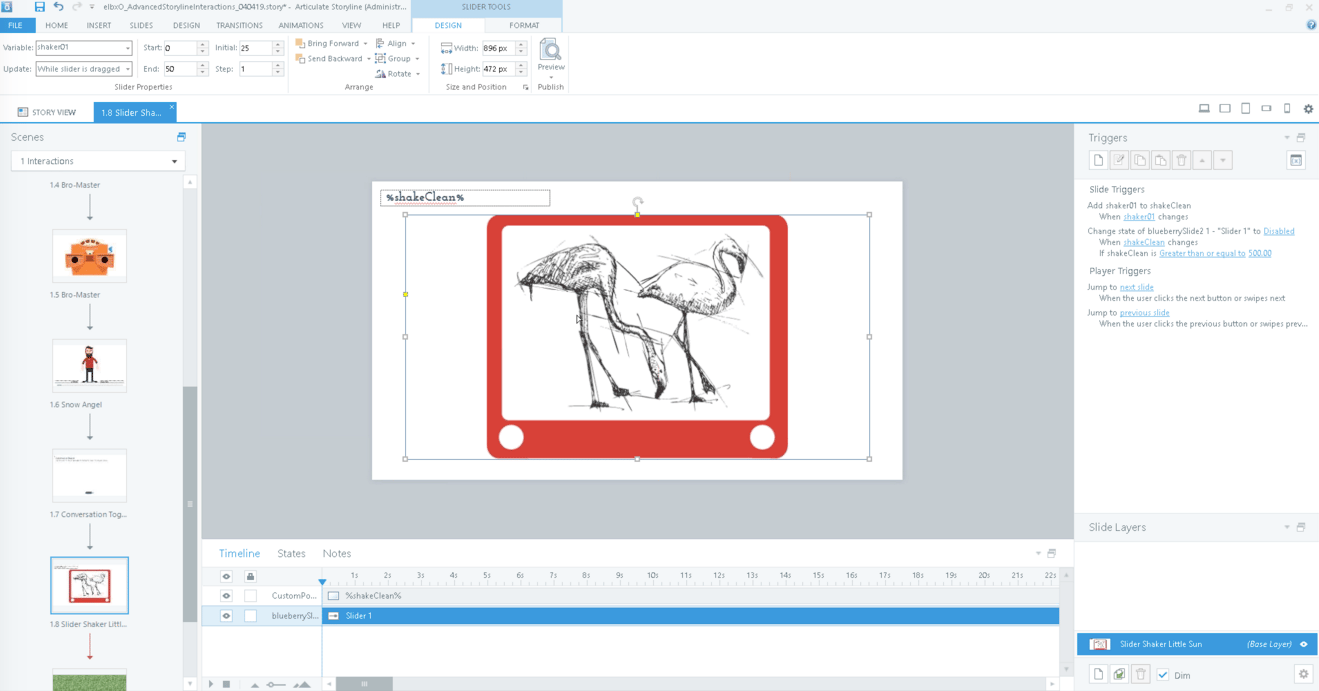Open the States tab in the timeline panel
This screenshot has height=691, width=1319.
pyautogui.click(x=291, y=553)
